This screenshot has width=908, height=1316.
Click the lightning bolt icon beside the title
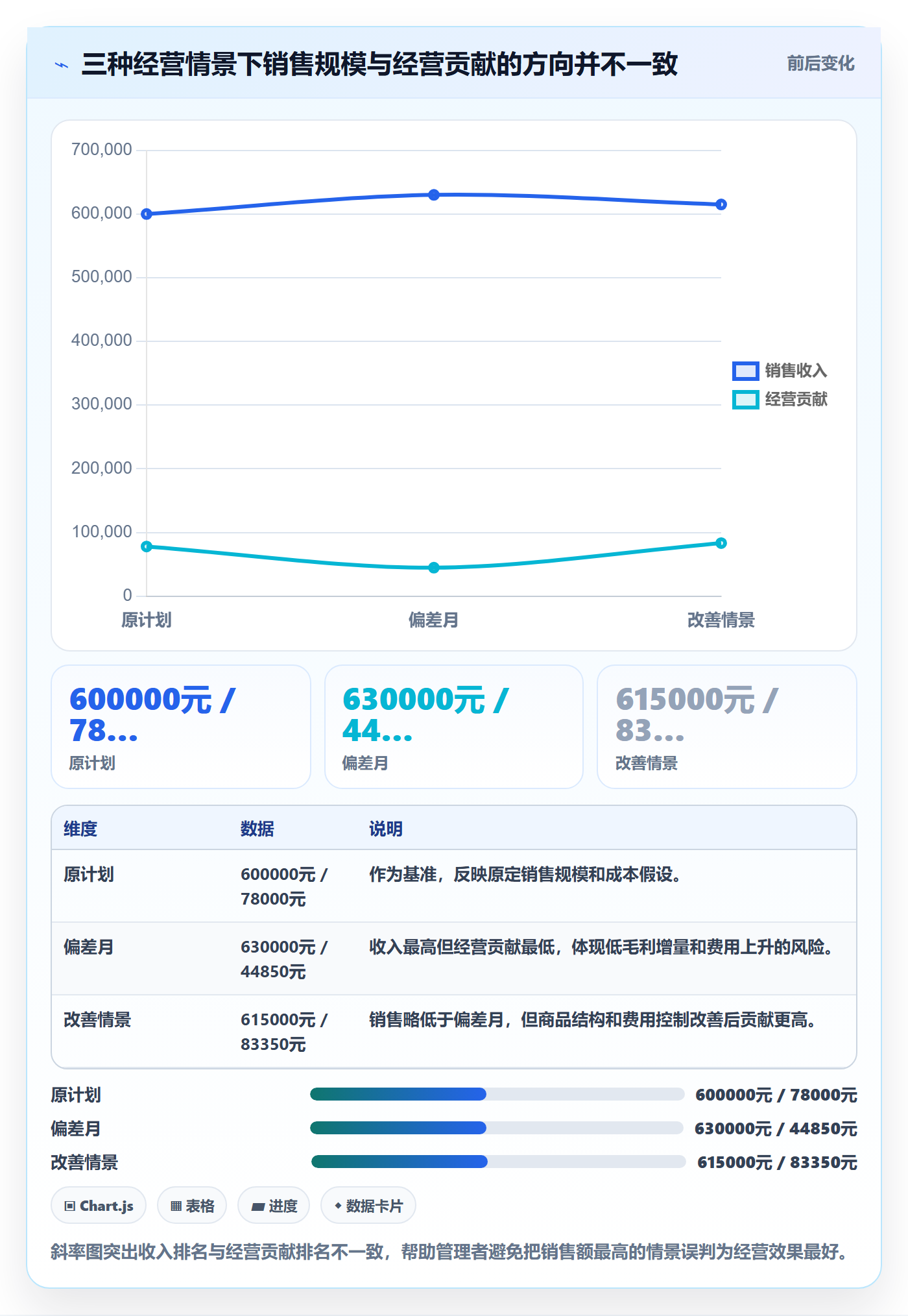(62, 65)
